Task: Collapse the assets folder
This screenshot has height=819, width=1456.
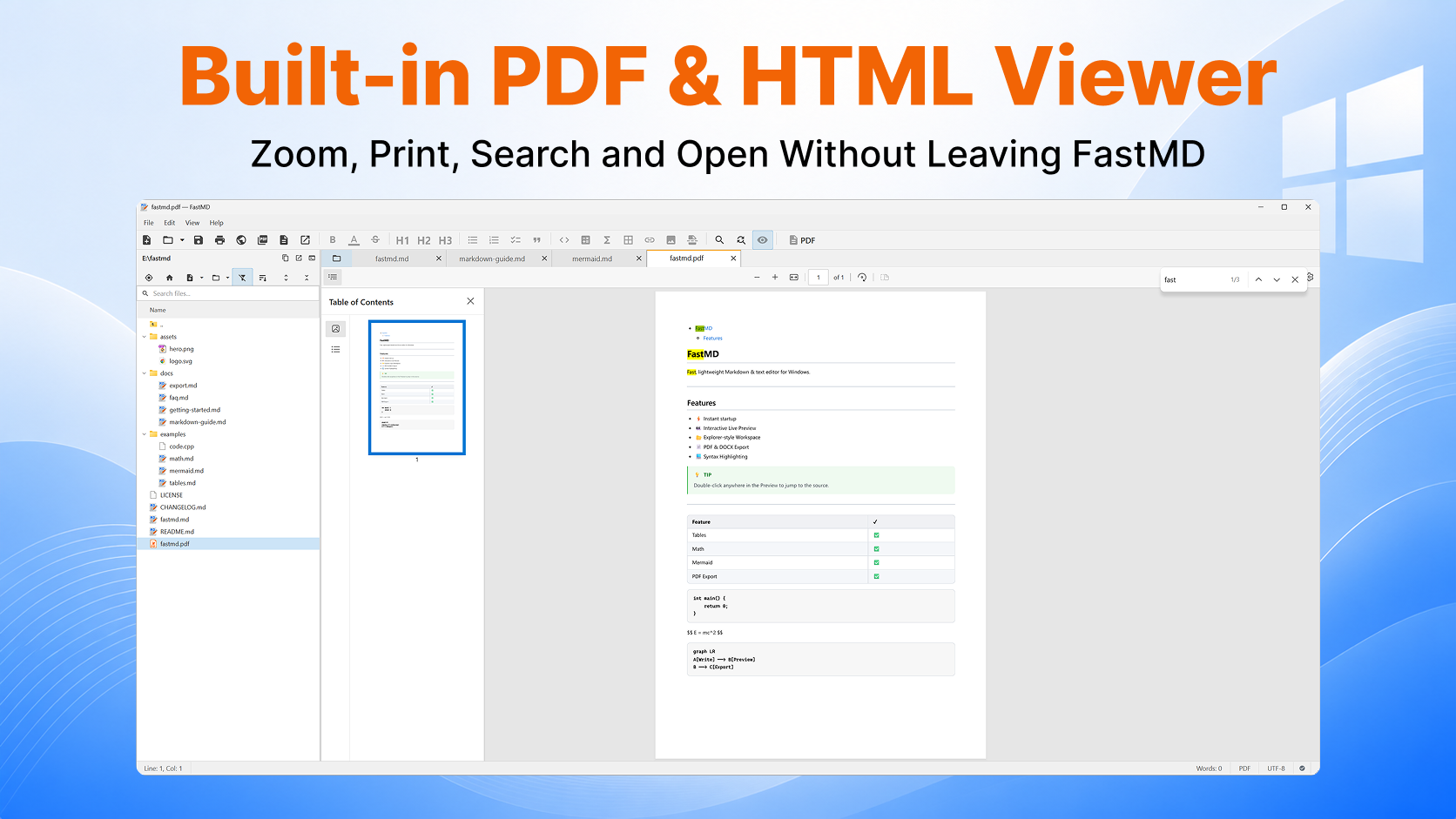Action: [x=145, y=337]
